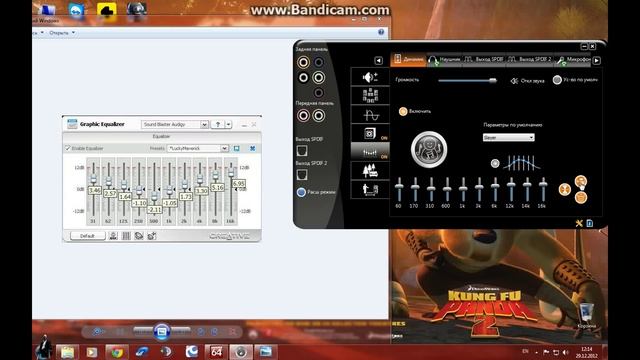640x360 pixels.
Task: Open sine wave sound effect icon
Action: [370, 115]
